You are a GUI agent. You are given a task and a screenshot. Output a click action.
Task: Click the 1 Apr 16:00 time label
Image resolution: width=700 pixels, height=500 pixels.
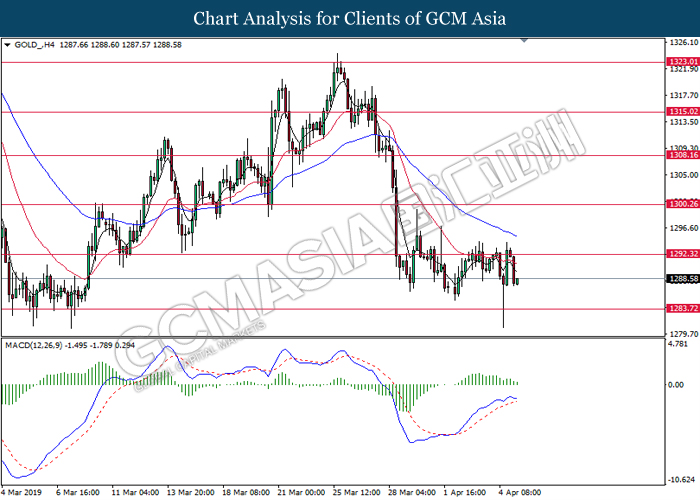(x=465, y=492)
